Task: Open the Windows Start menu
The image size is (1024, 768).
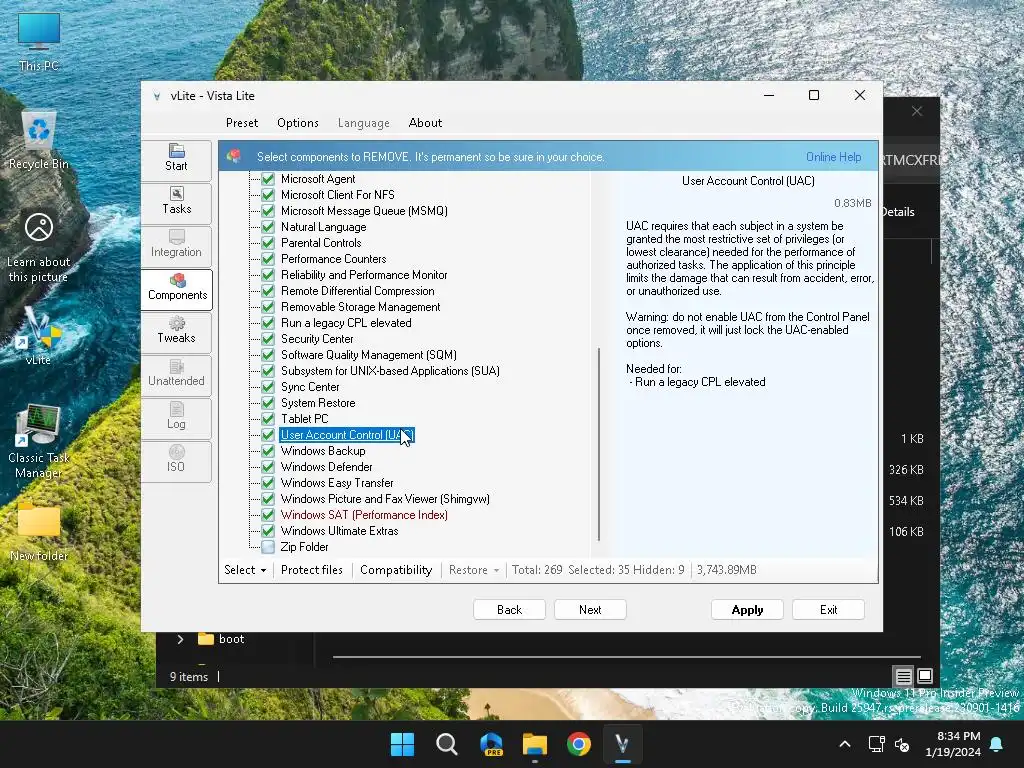Action: (402, 744)
